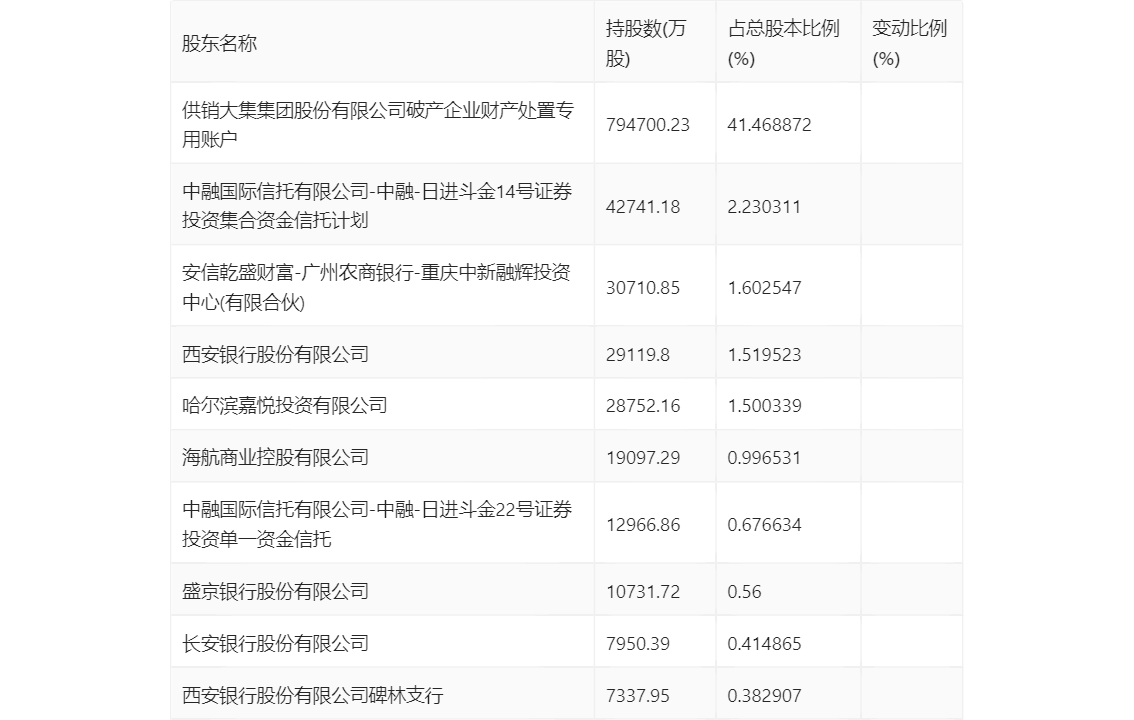Select shareholder 西安银行股份有限公司
This screenshot has width=1134, height=720.
276,354
